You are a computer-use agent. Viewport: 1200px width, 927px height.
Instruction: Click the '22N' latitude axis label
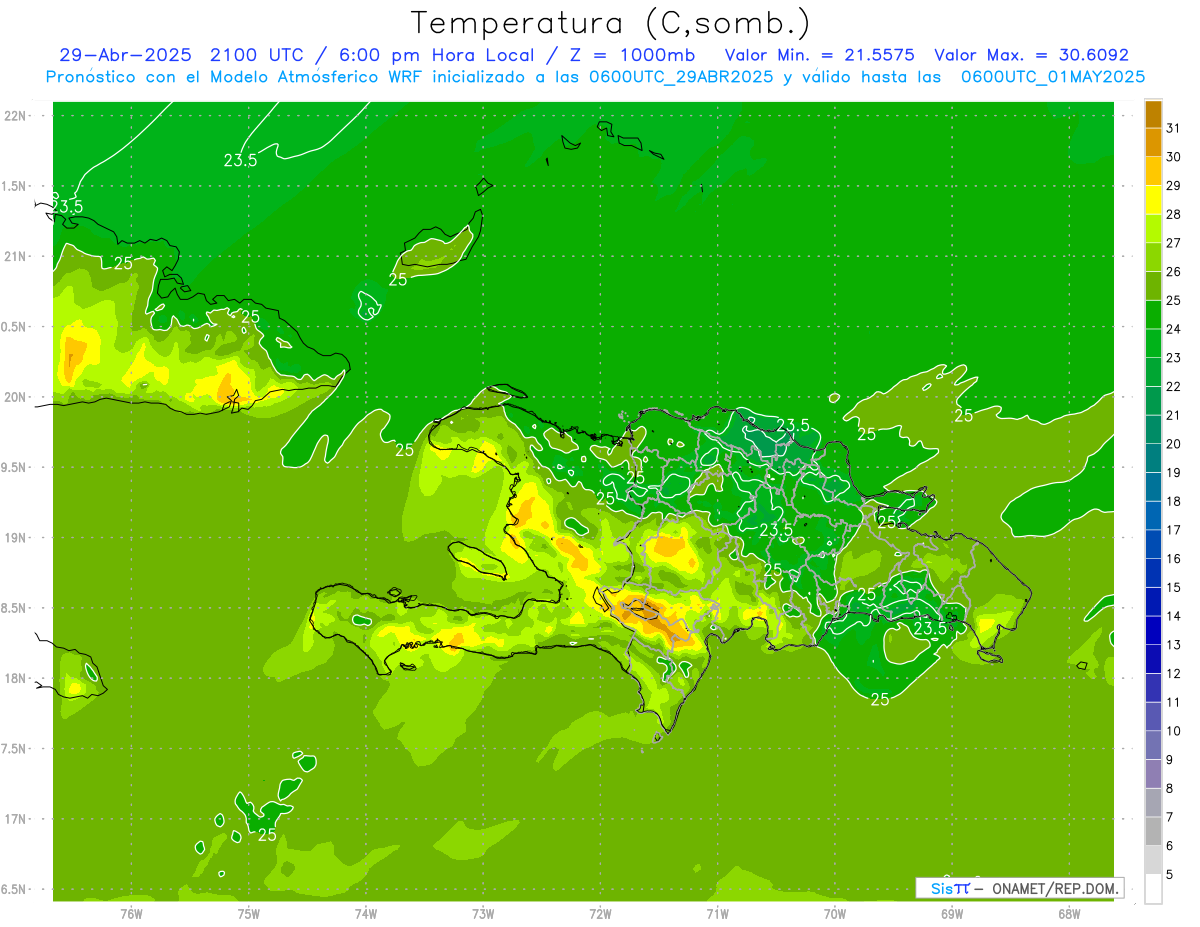point(17,116)
